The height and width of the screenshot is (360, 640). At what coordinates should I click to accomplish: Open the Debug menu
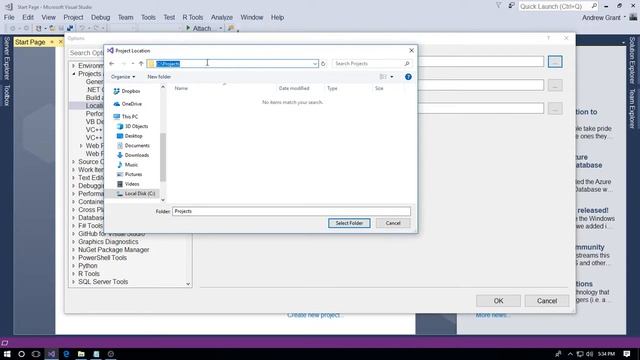pyautogui.click(x=100, y=18)
